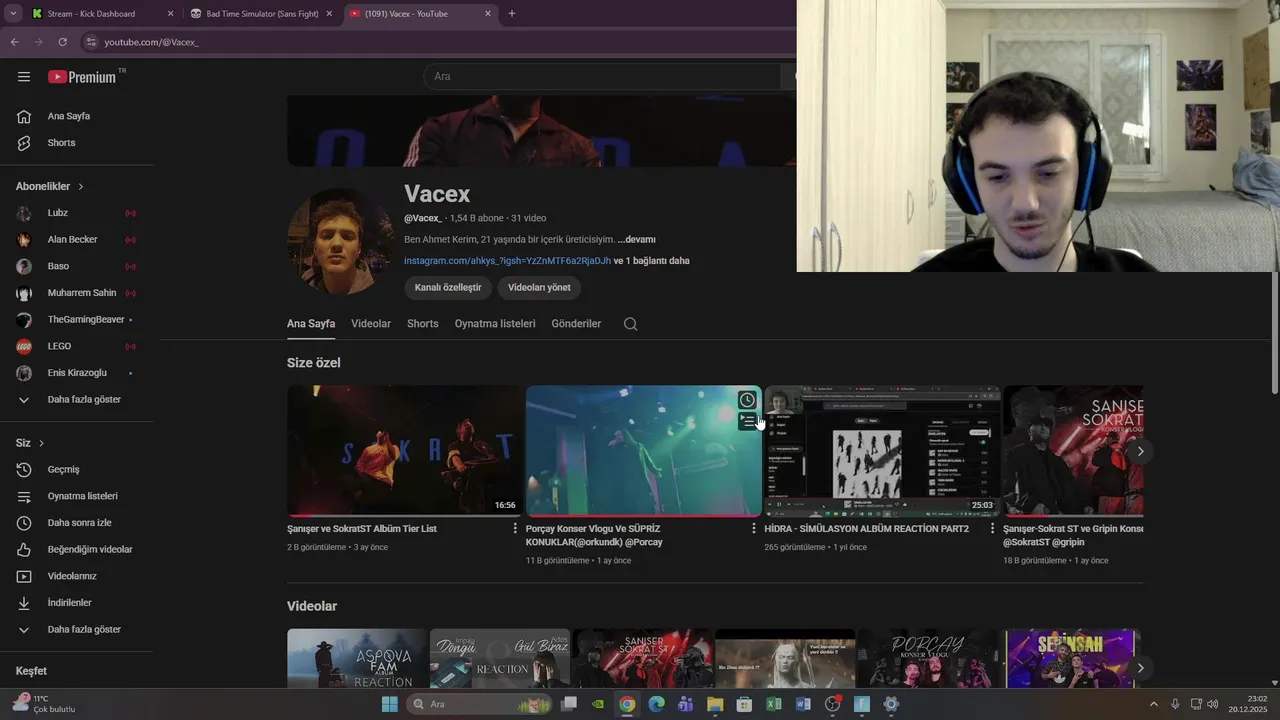Open options menu for Porçay Konser Vlogu video
The image size is (1280, 720).
(754, 528)
